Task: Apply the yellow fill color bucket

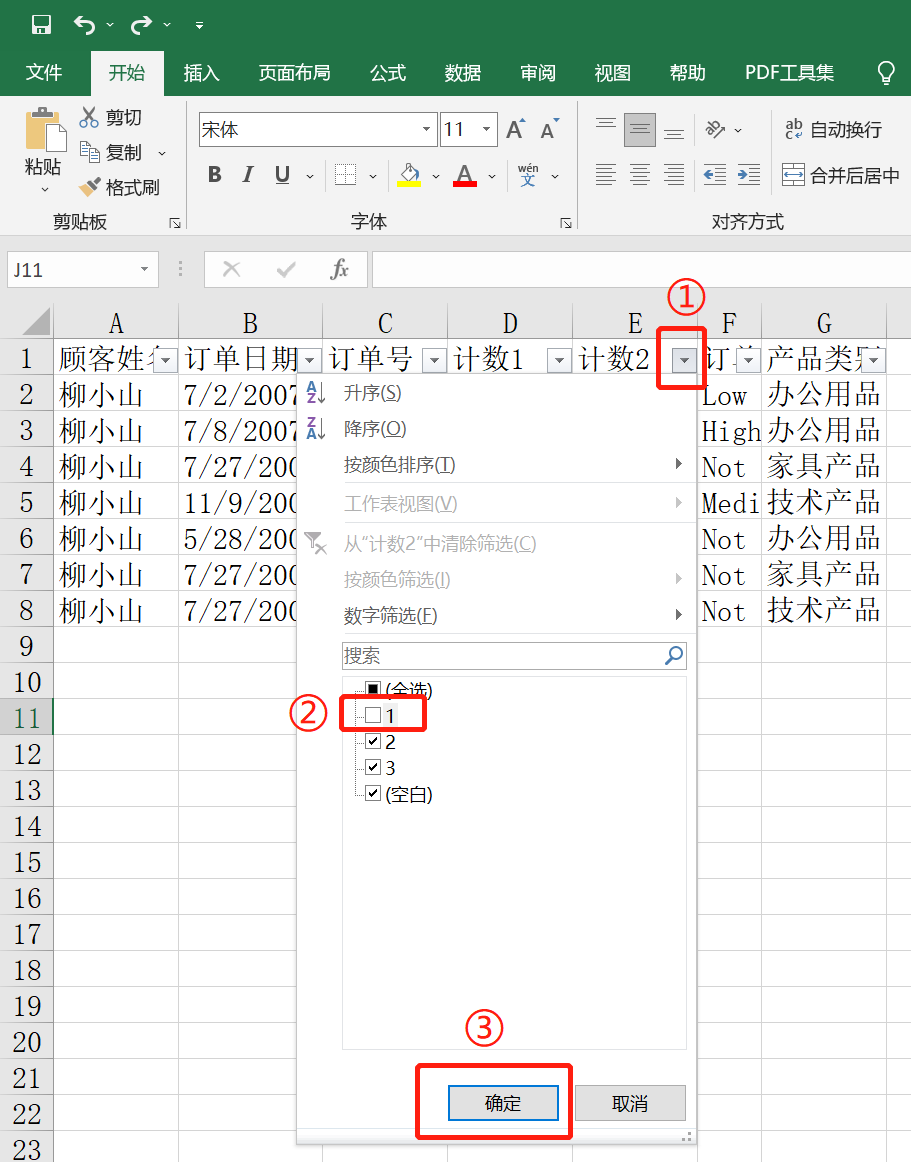Action: [x=409, y=175]
